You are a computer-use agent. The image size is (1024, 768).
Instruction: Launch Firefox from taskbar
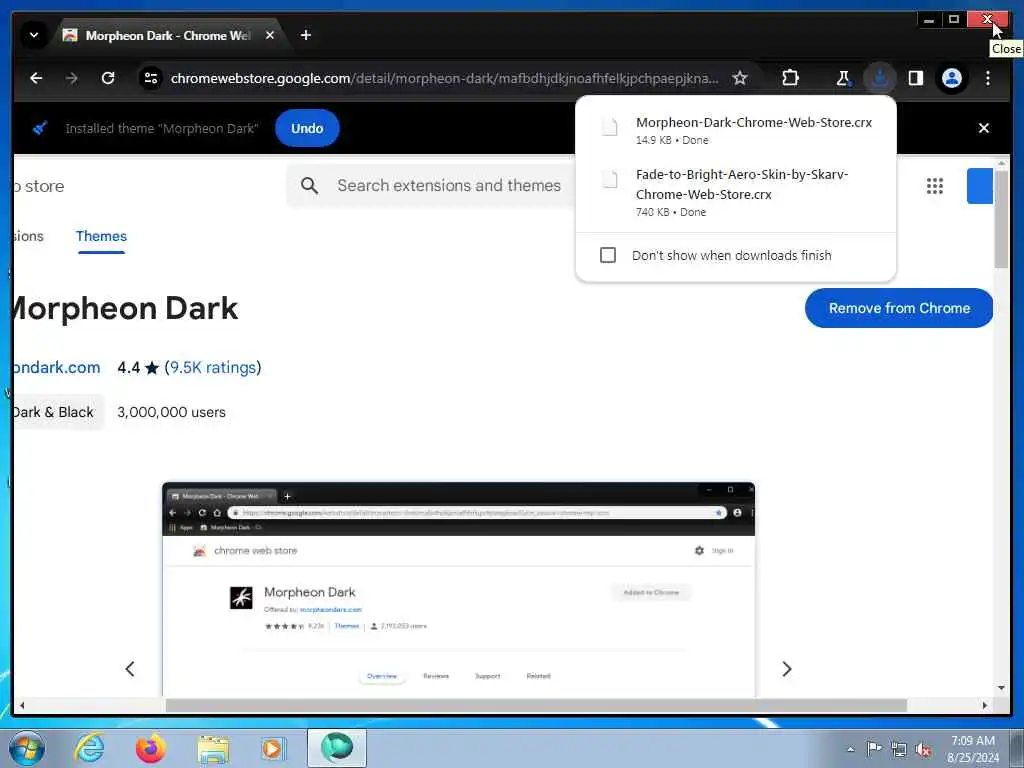(x=151, y=748)
